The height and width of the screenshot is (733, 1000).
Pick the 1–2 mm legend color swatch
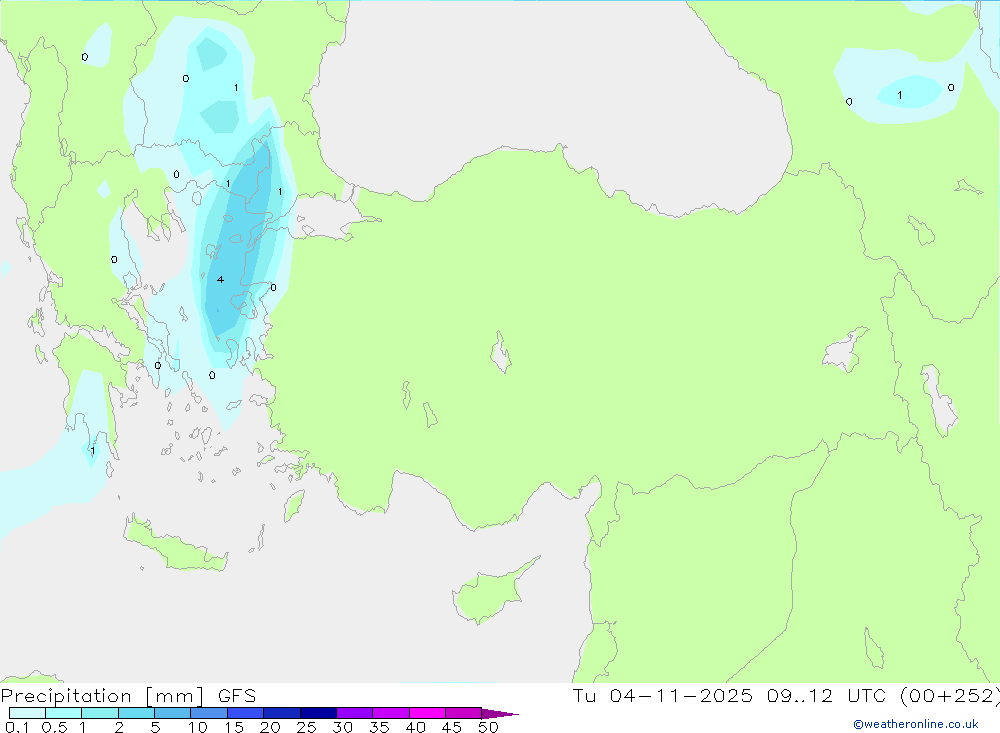pyautogui.click(x=99, y=713)
